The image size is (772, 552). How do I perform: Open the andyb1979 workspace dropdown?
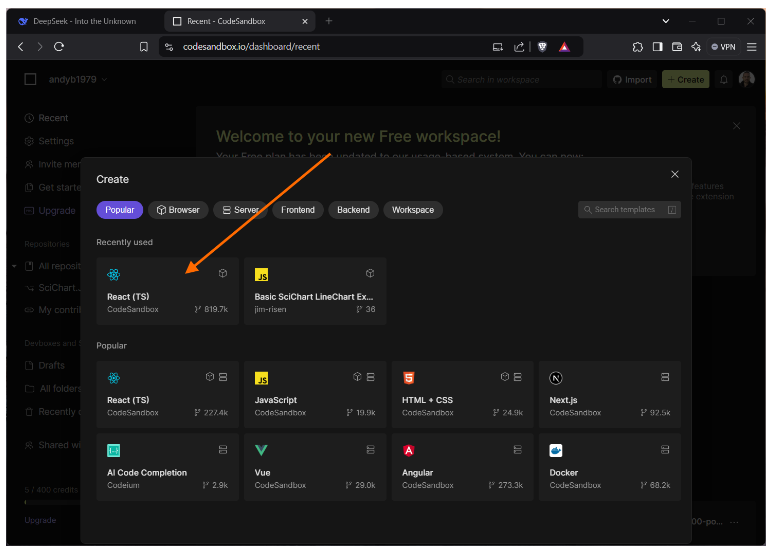78,79
